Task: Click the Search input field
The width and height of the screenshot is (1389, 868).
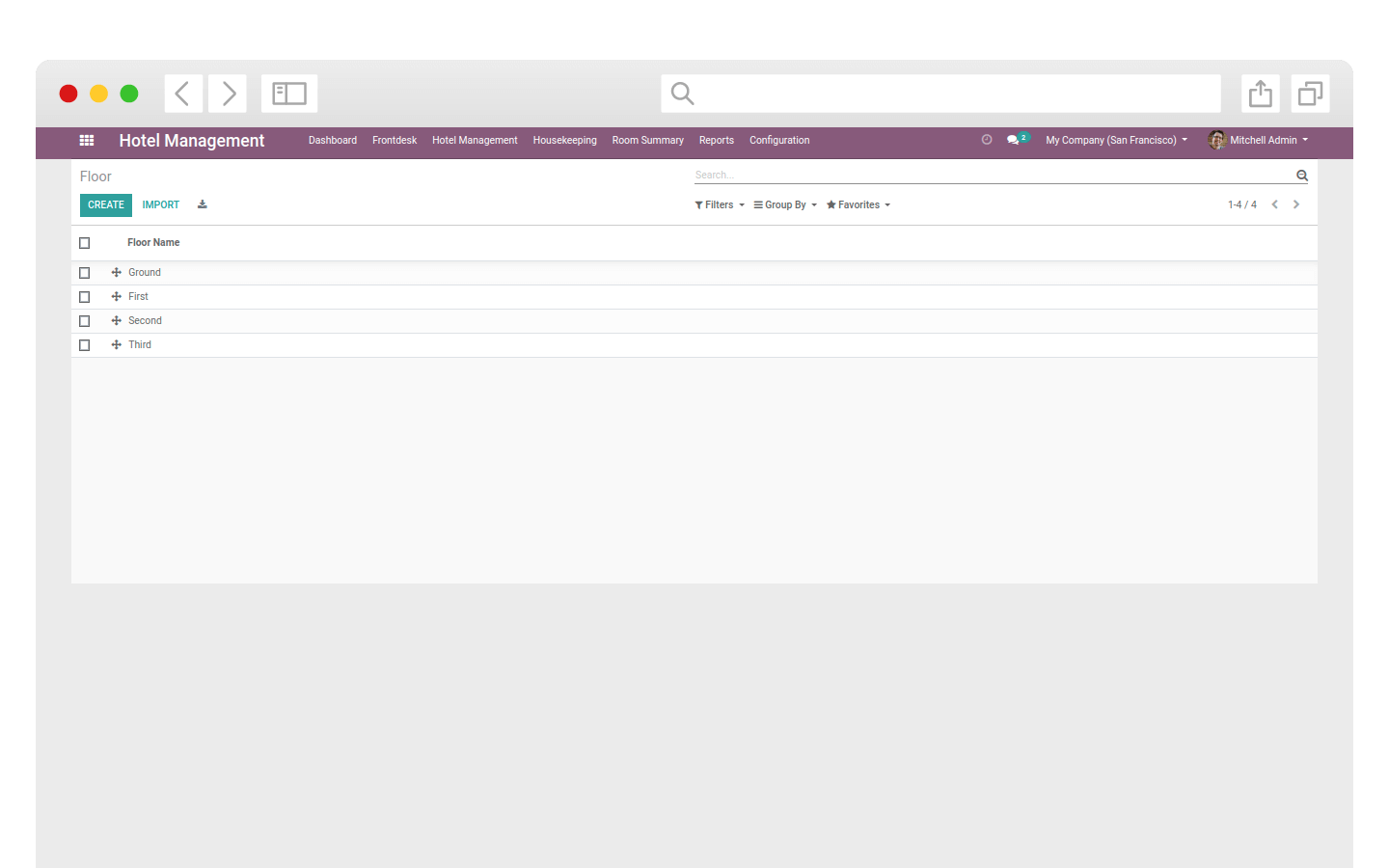Action: tap(994, 175)
